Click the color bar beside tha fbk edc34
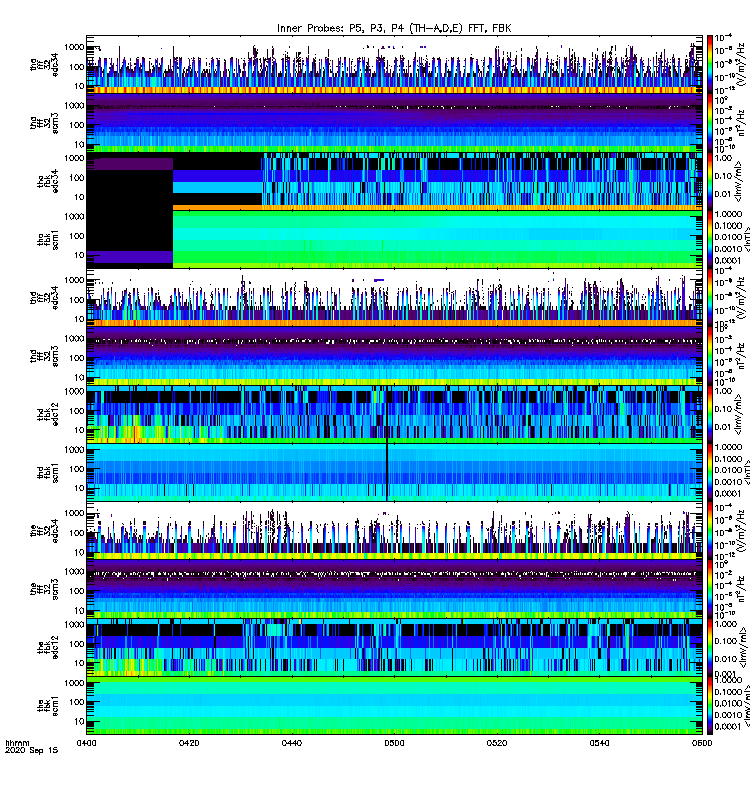This screenshot has width=750, height=800. click(x=710, y=182)
